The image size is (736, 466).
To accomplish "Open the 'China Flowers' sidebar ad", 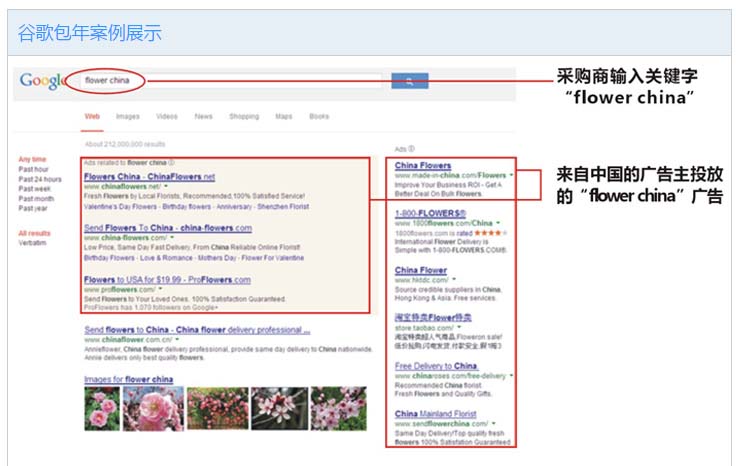I will pos(423,166).
